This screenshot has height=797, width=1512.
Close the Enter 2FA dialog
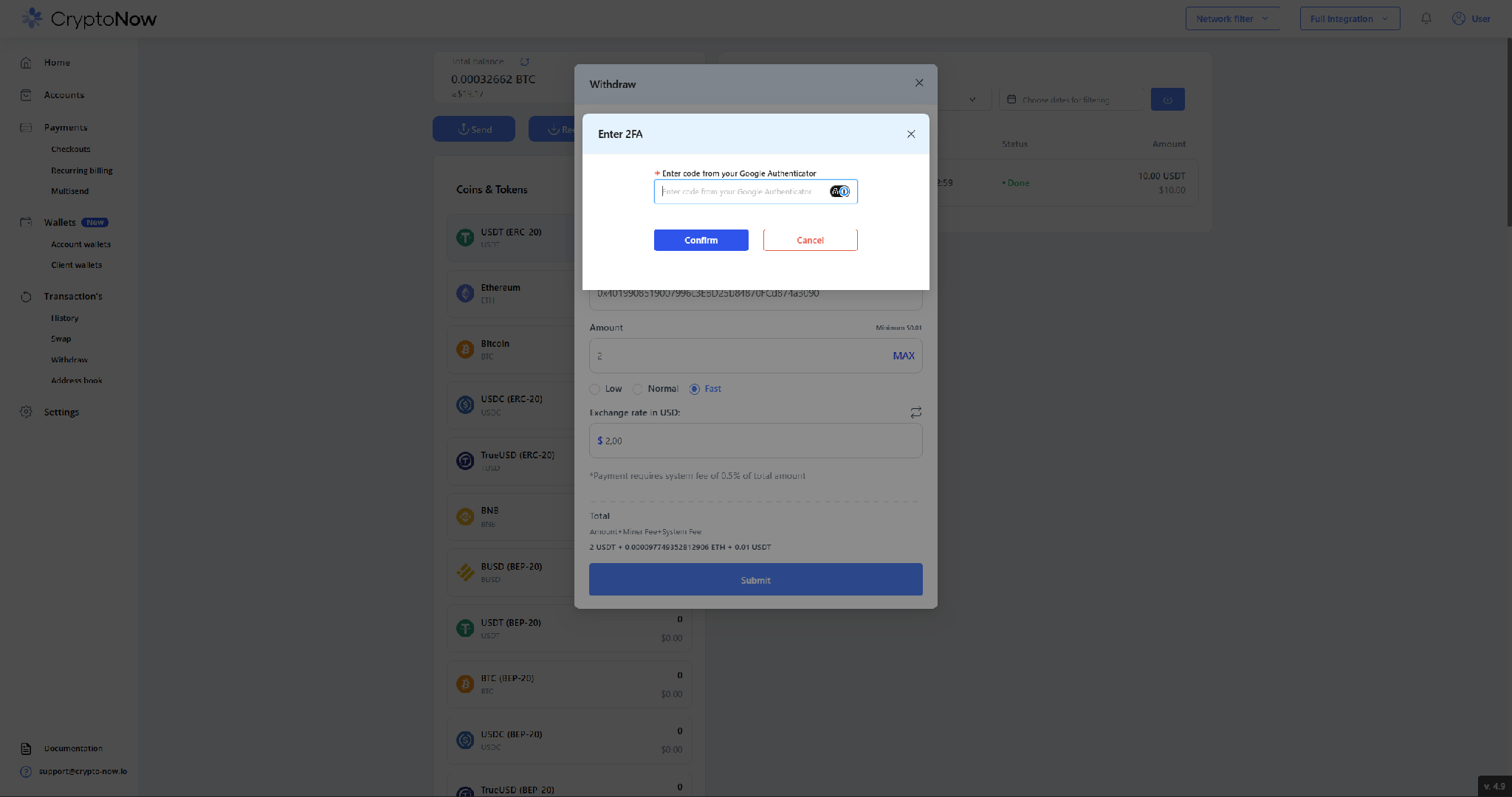911,134
